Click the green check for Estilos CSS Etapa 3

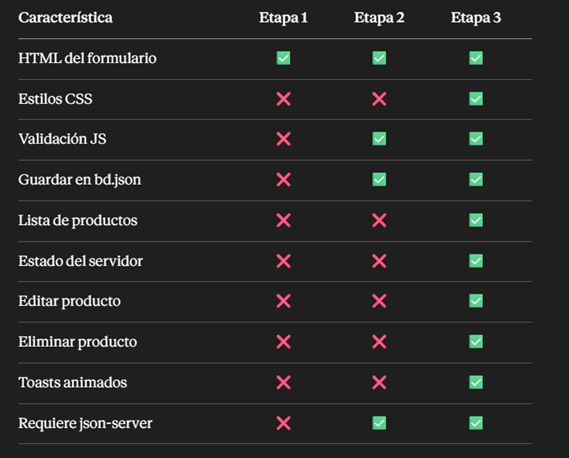(x=476, y=99)
